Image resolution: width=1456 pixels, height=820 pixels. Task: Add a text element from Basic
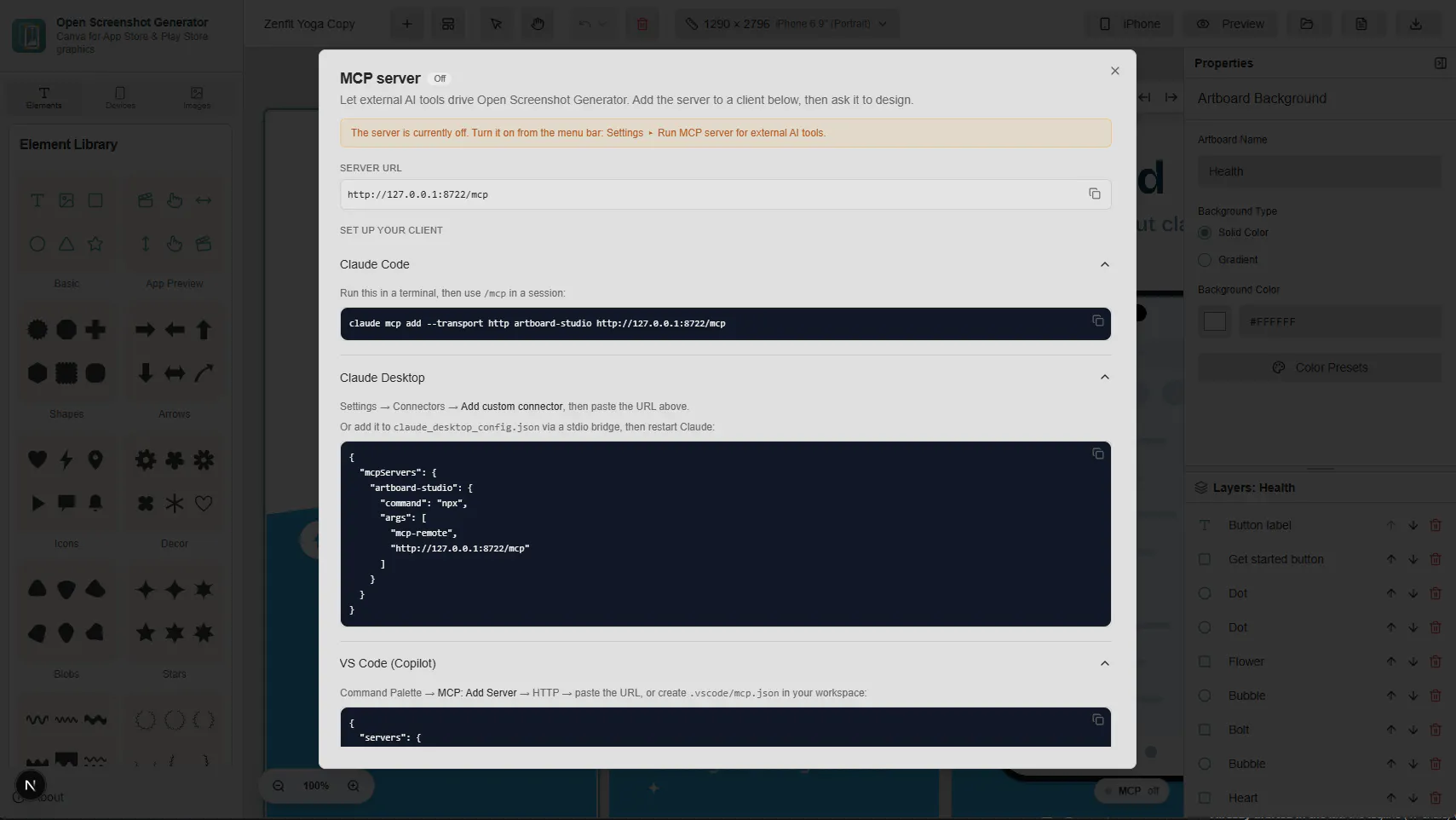[x=37, y=200]
